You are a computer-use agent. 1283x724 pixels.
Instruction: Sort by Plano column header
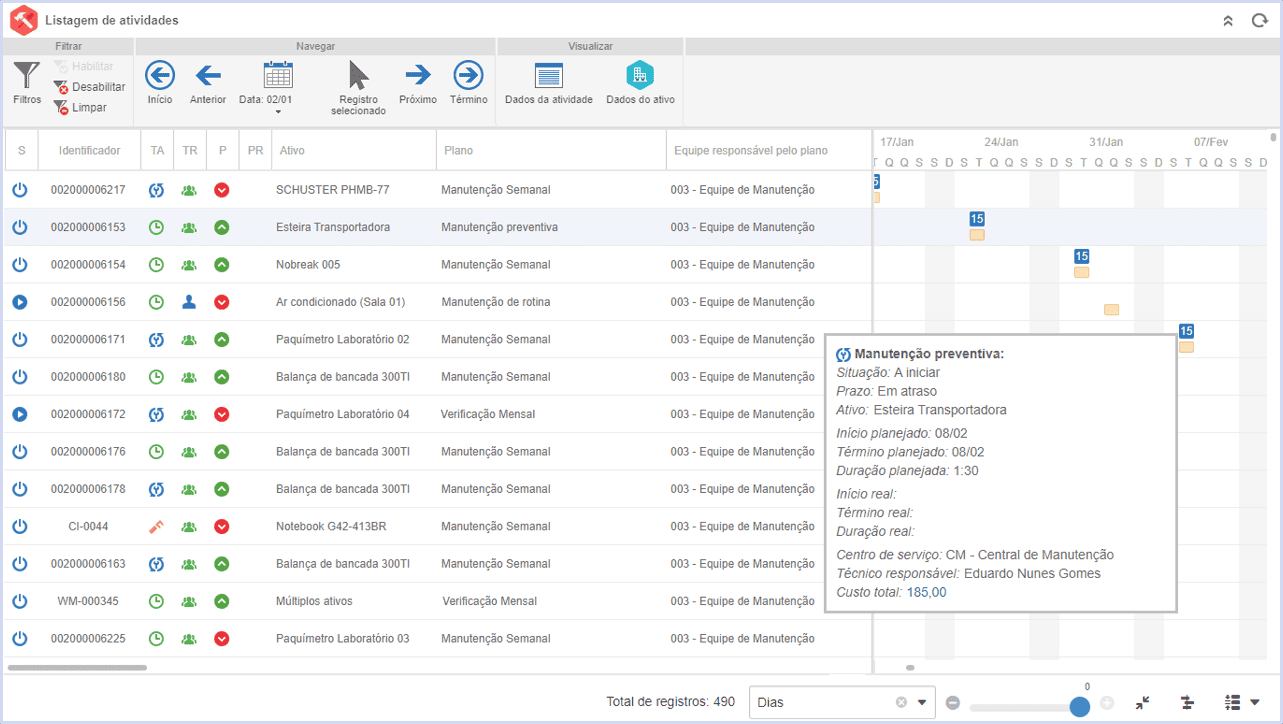click(551, 150)
